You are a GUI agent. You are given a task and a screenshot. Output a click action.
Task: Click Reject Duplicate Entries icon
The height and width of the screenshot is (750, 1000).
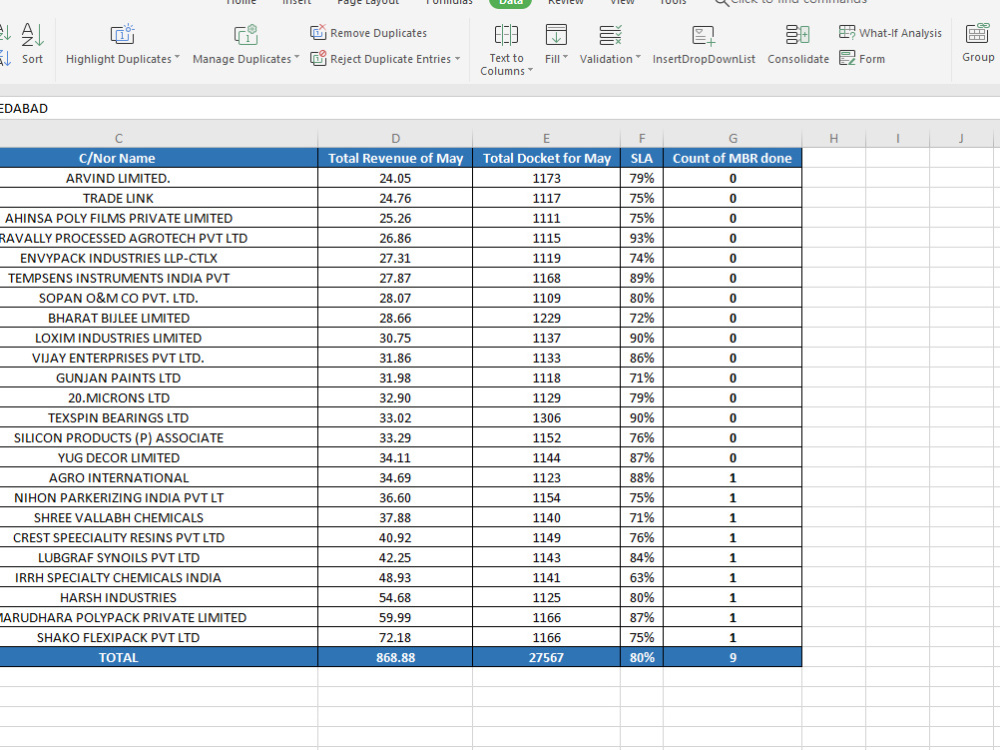[x=318, y=59]
